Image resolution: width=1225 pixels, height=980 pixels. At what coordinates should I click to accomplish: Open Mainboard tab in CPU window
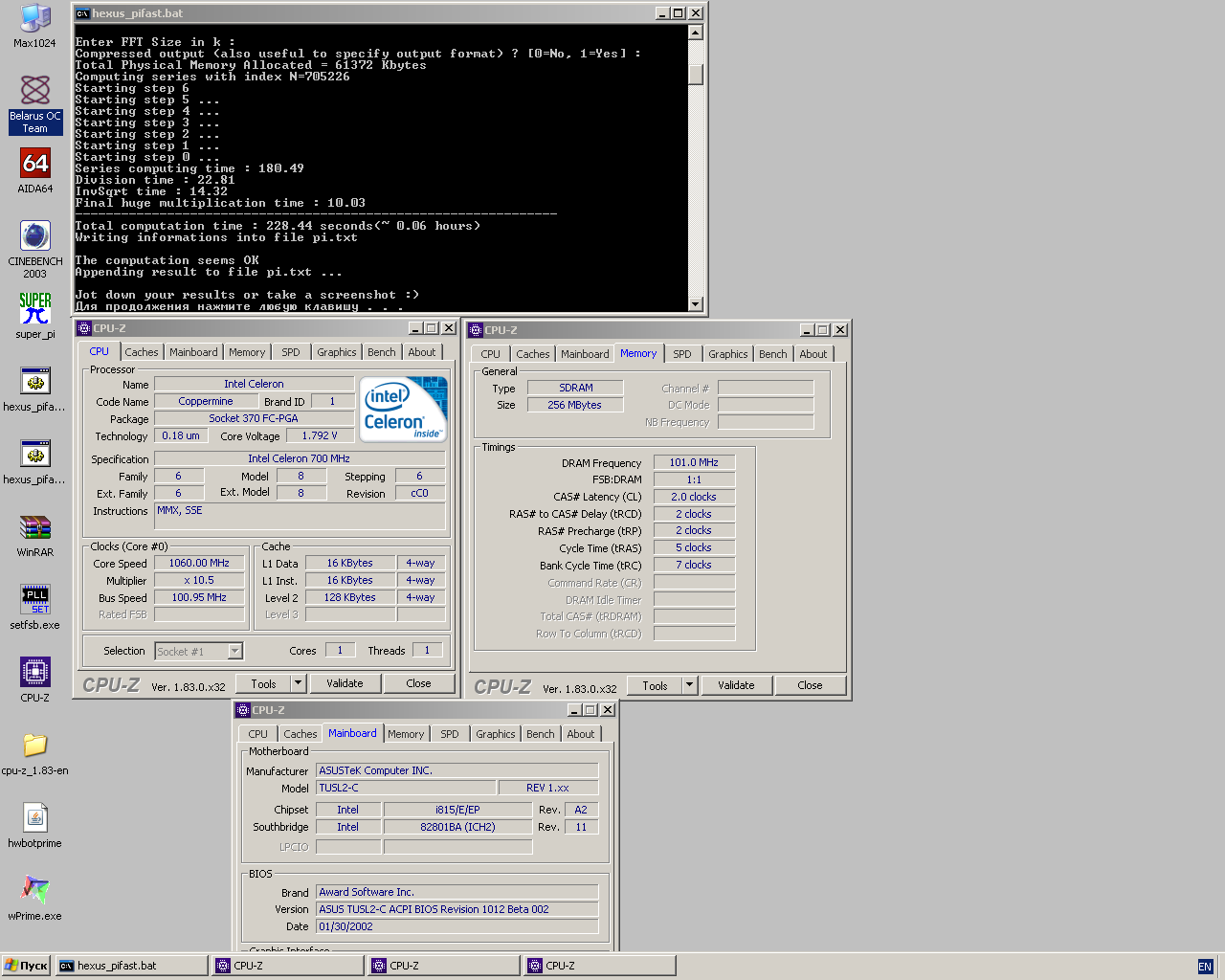pos(193,352)
